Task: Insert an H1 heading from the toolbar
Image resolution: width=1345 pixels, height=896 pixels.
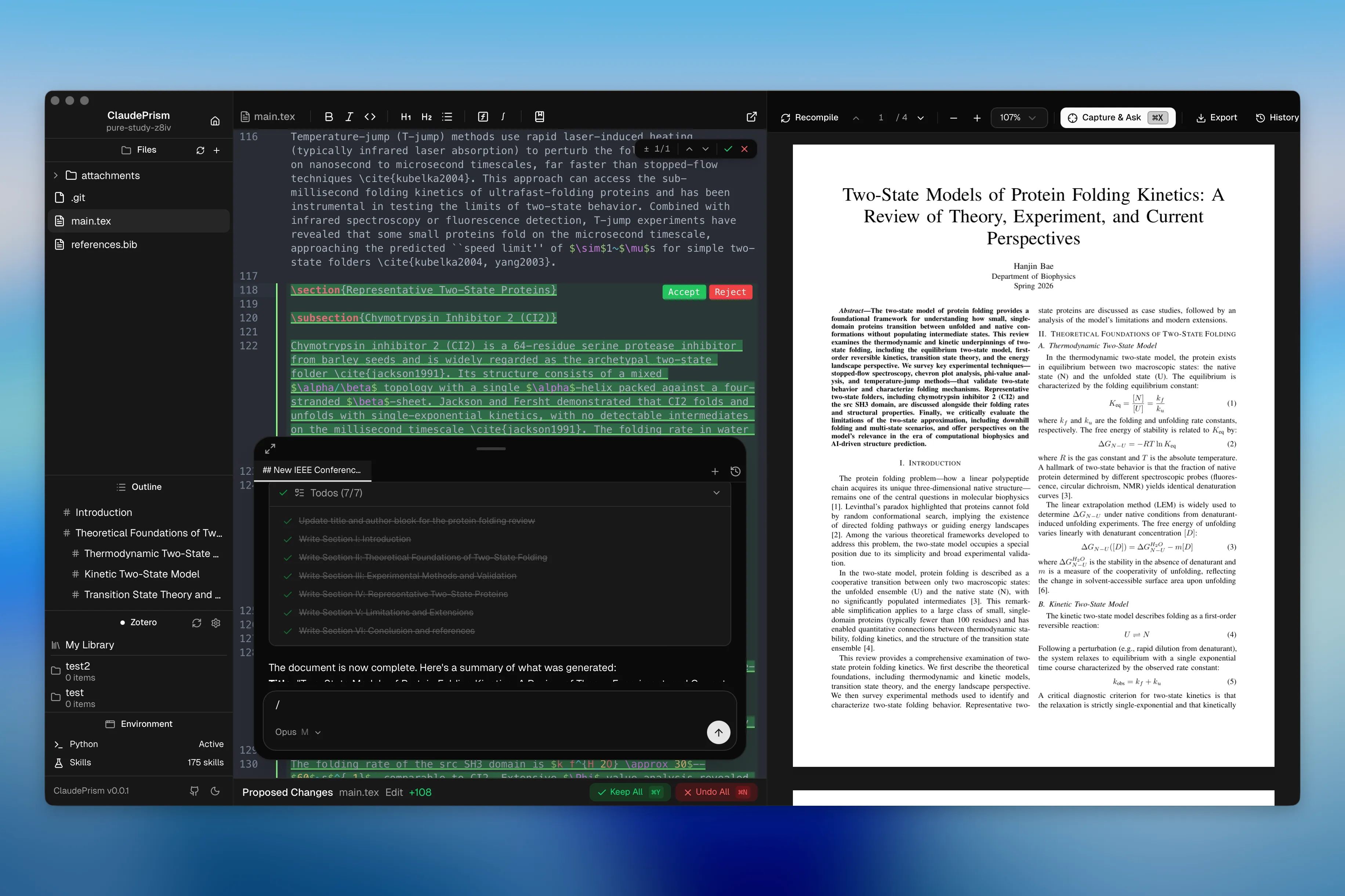Action: click(406, 117)
